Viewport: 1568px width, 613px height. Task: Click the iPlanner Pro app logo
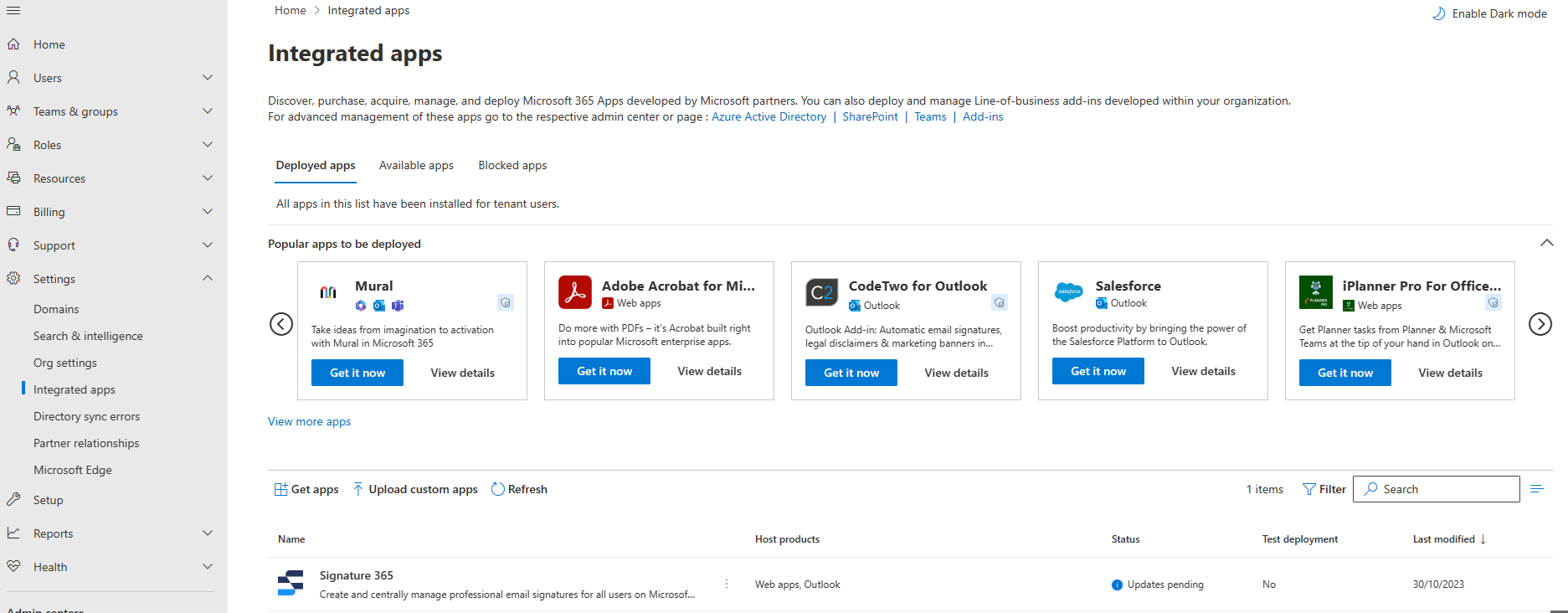[1316, 292]
